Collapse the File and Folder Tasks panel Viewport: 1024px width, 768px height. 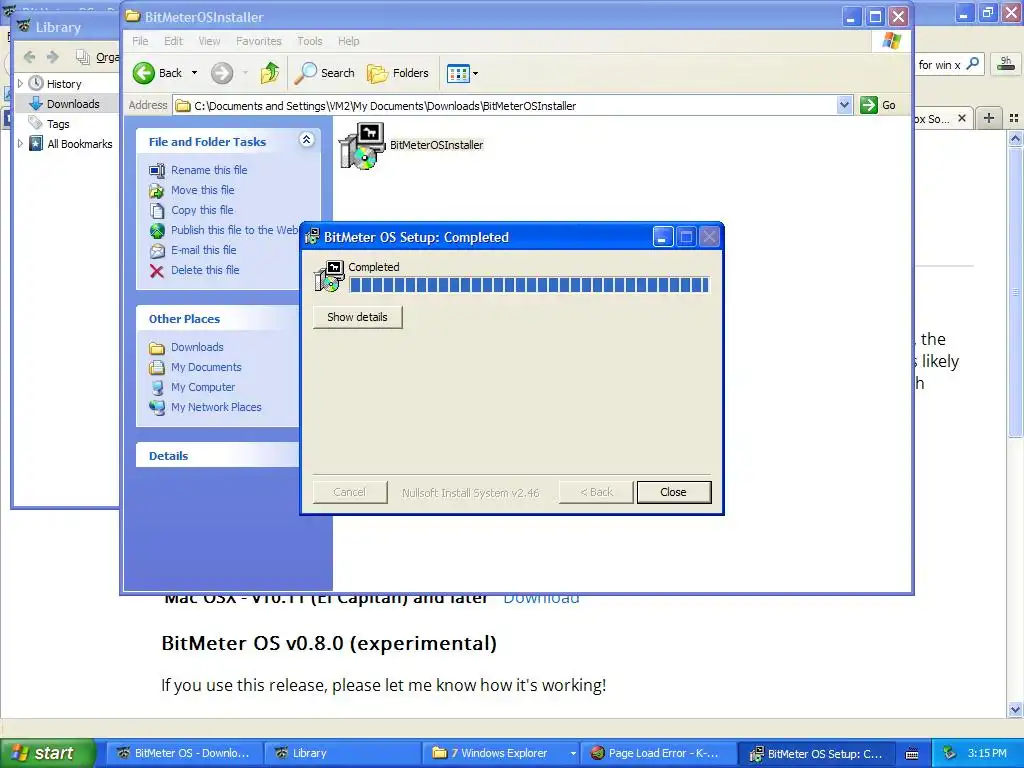click(x=306, y=140)
